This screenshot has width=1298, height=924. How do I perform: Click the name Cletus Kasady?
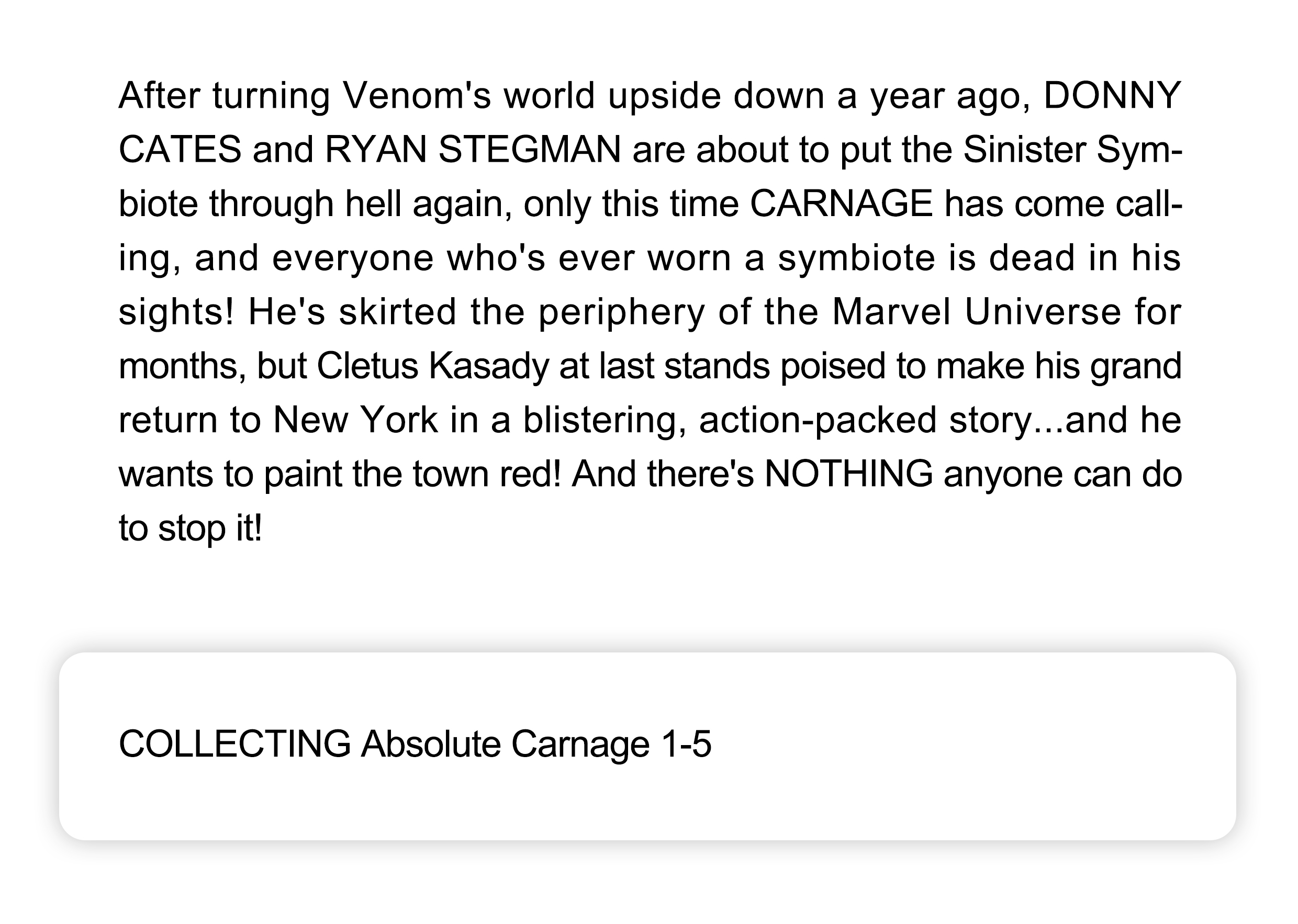pyautogui.click(x=433, y=365)
